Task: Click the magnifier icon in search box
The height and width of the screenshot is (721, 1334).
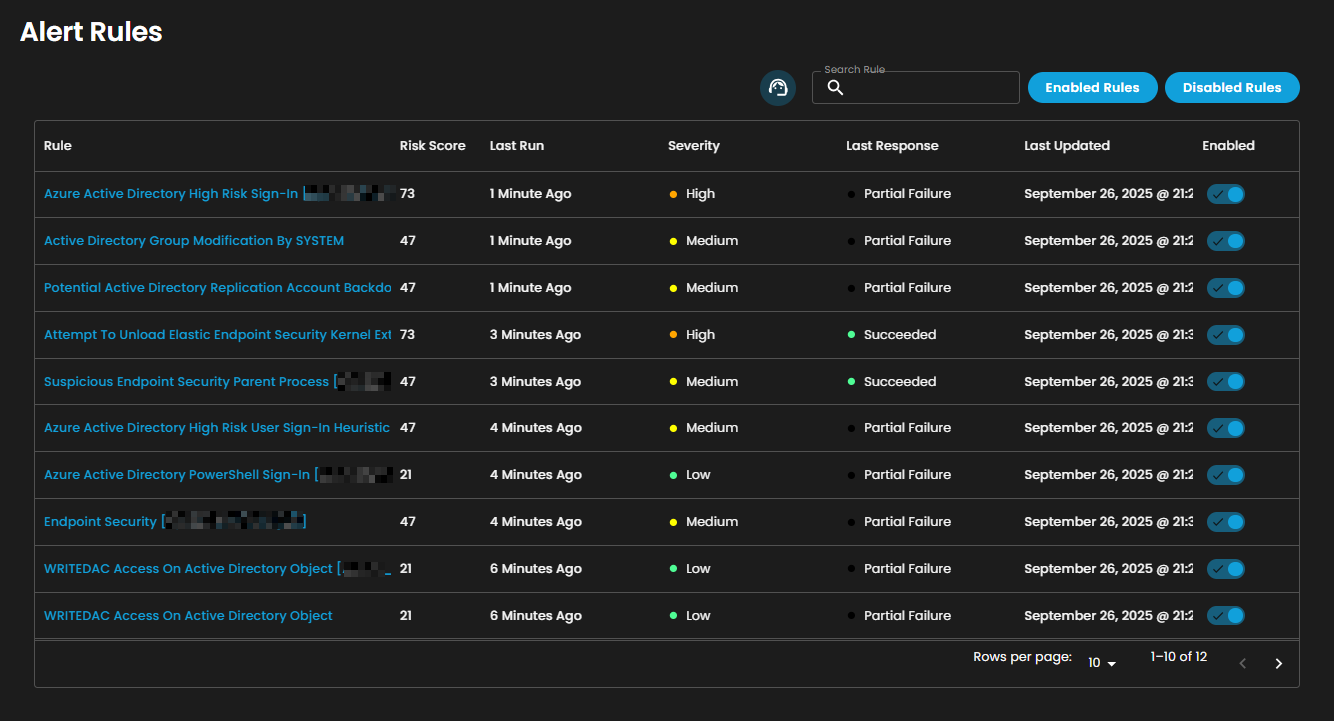Action: tap(836, 88)
